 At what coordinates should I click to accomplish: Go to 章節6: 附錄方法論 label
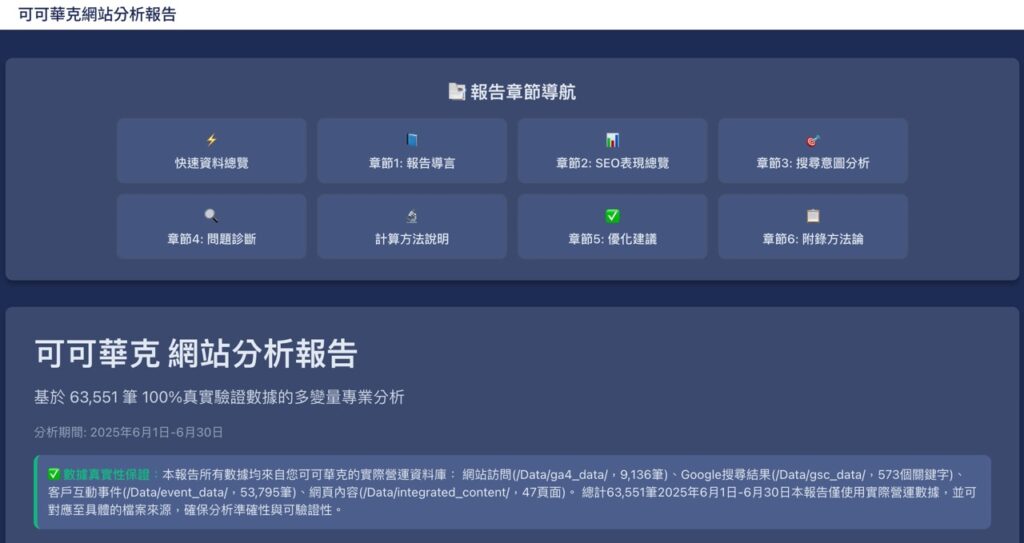pos(813,239)
